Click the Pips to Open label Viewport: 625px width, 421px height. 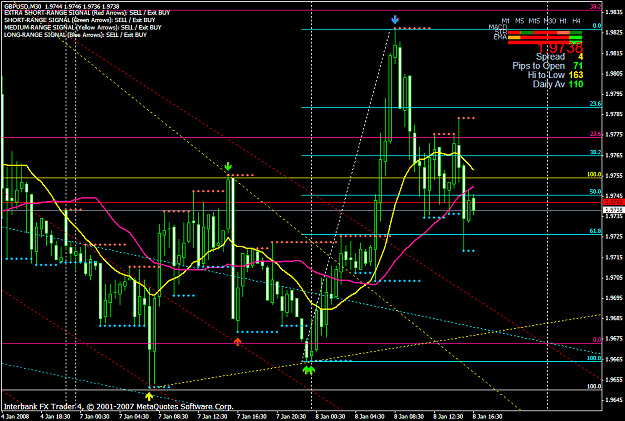pos(539,66)
